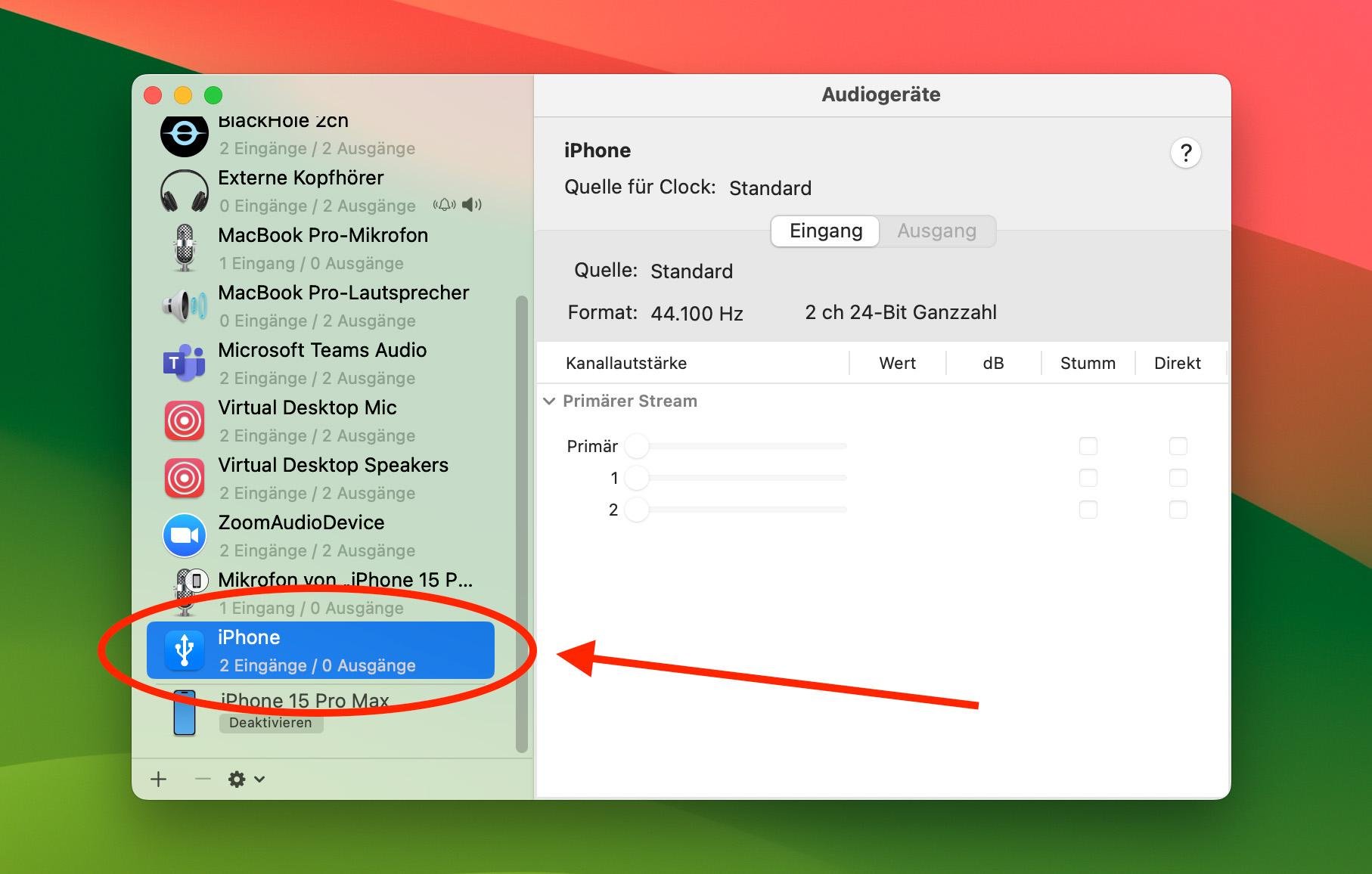
Task: Click the minus remove device button
Action: click(202, 779)
